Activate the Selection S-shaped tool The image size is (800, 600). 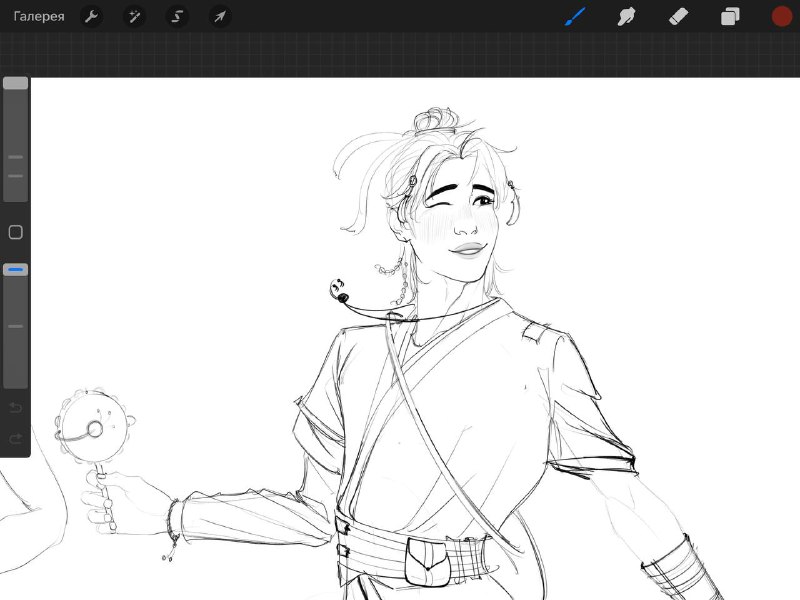(177, 16)
